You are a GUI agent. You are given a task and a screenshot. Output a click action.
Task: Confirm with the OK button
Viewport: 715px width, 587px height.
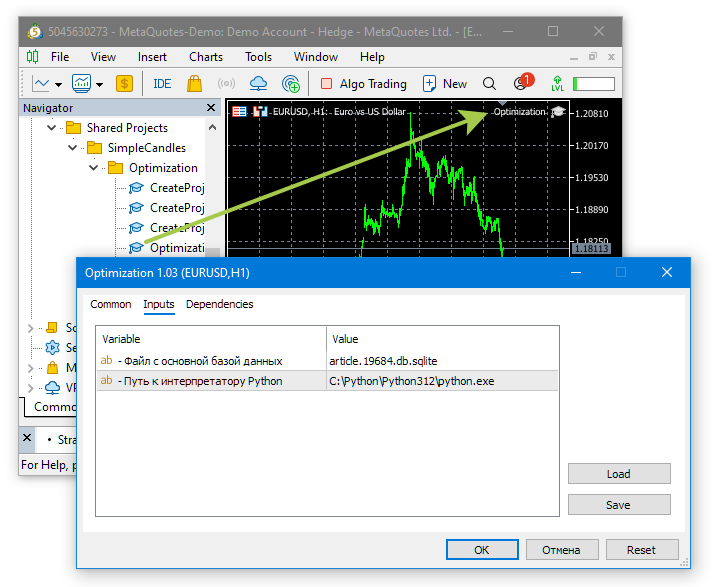point(482,550)
